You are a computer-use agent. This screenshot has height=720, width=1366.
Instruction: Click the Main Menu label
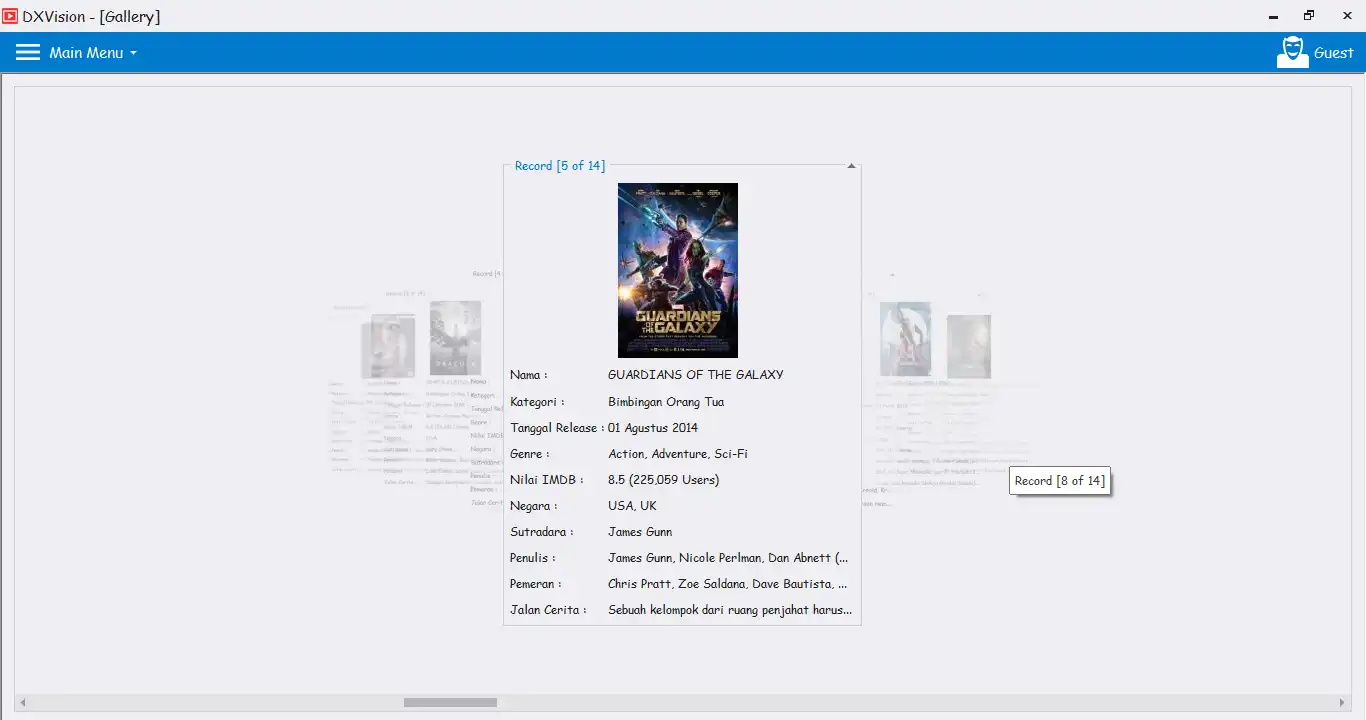(x=86, y=53)
